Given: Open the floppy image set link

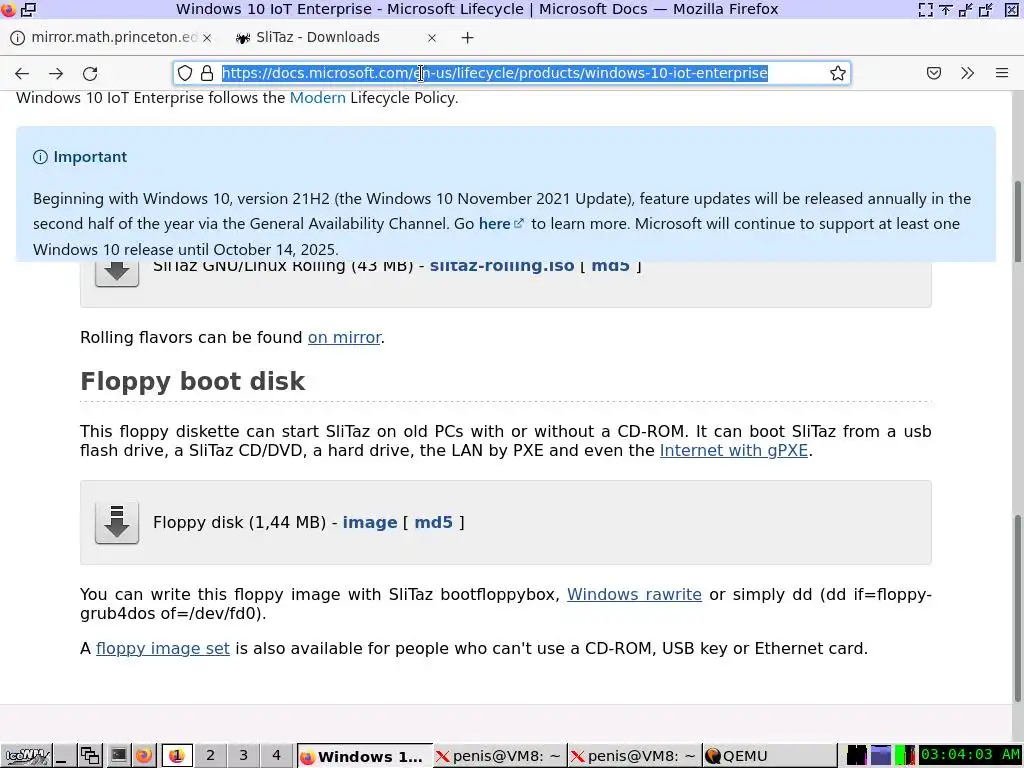Looking at the screenshot, I should [163, 648].
